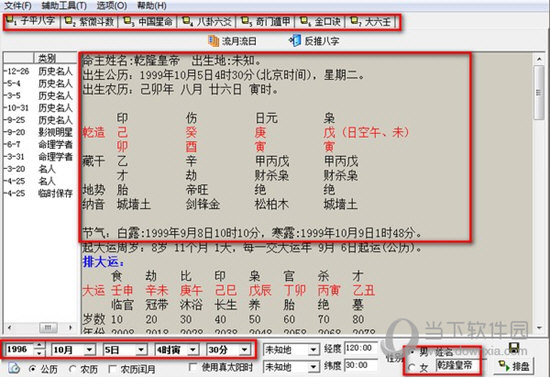Open the 流月流日 tool
Image resolution: width=550 pixels, height=378 pixels.
click(232, 41)
